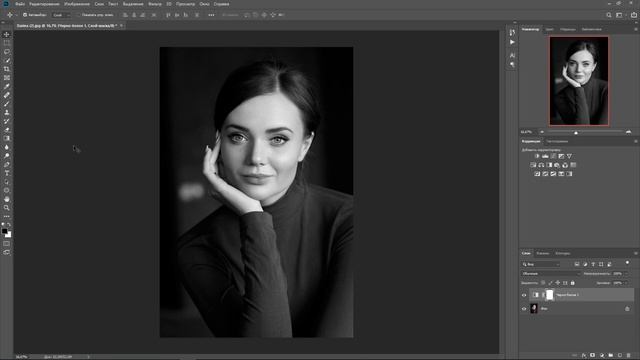
Task: Switch to the Каналы tab
Action: pyautogui.click(x=542, y=253)
